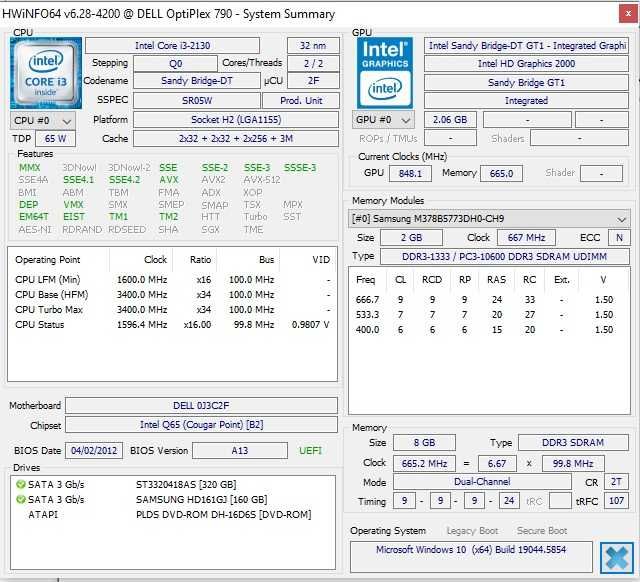Viewport: 640px width, 582px height.
Task: Expand the Samsung M378B5773DH0-CH9 memory module dropdown
Action: pos(489,219)
